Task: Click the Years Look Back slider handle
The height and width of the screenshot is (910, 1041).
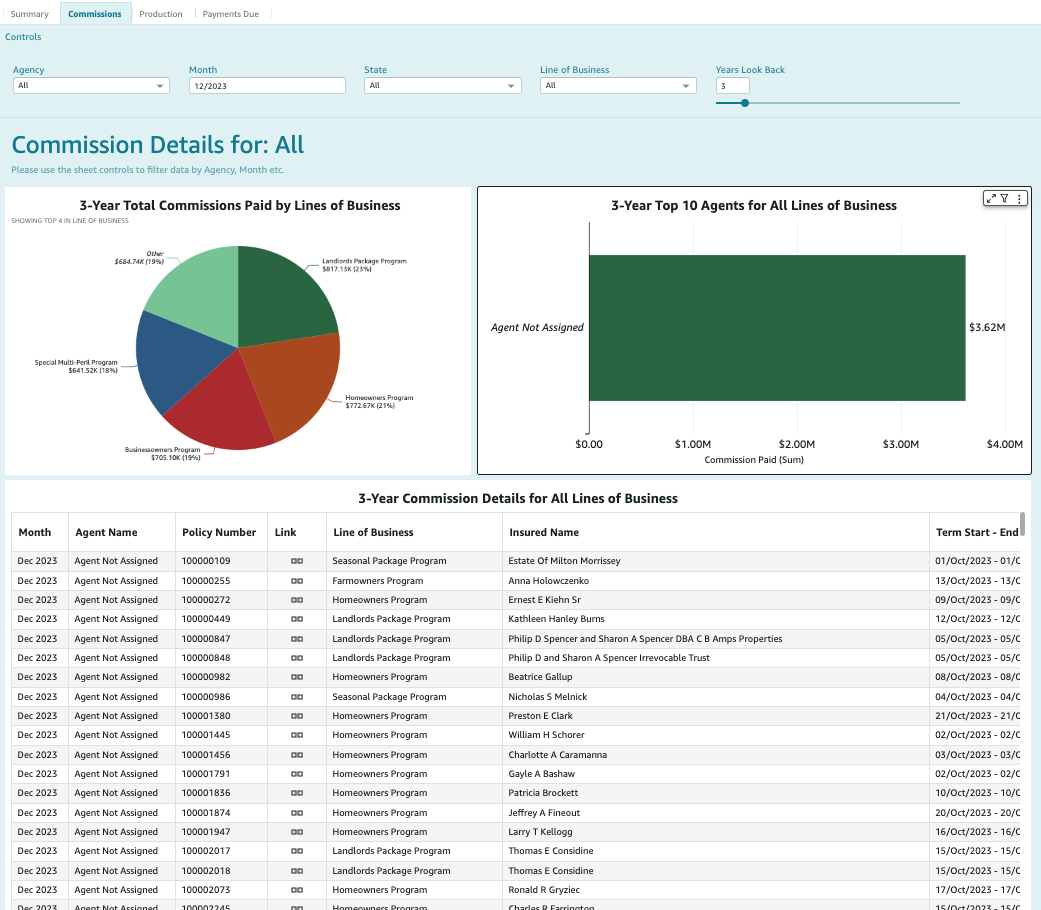Action: click(x=745, y=102)
